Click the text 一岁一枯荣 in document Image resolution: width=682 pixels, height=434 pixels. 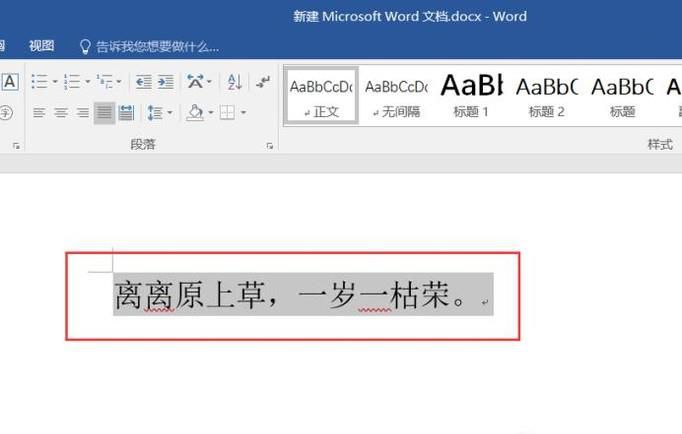[x=374, y=295]
